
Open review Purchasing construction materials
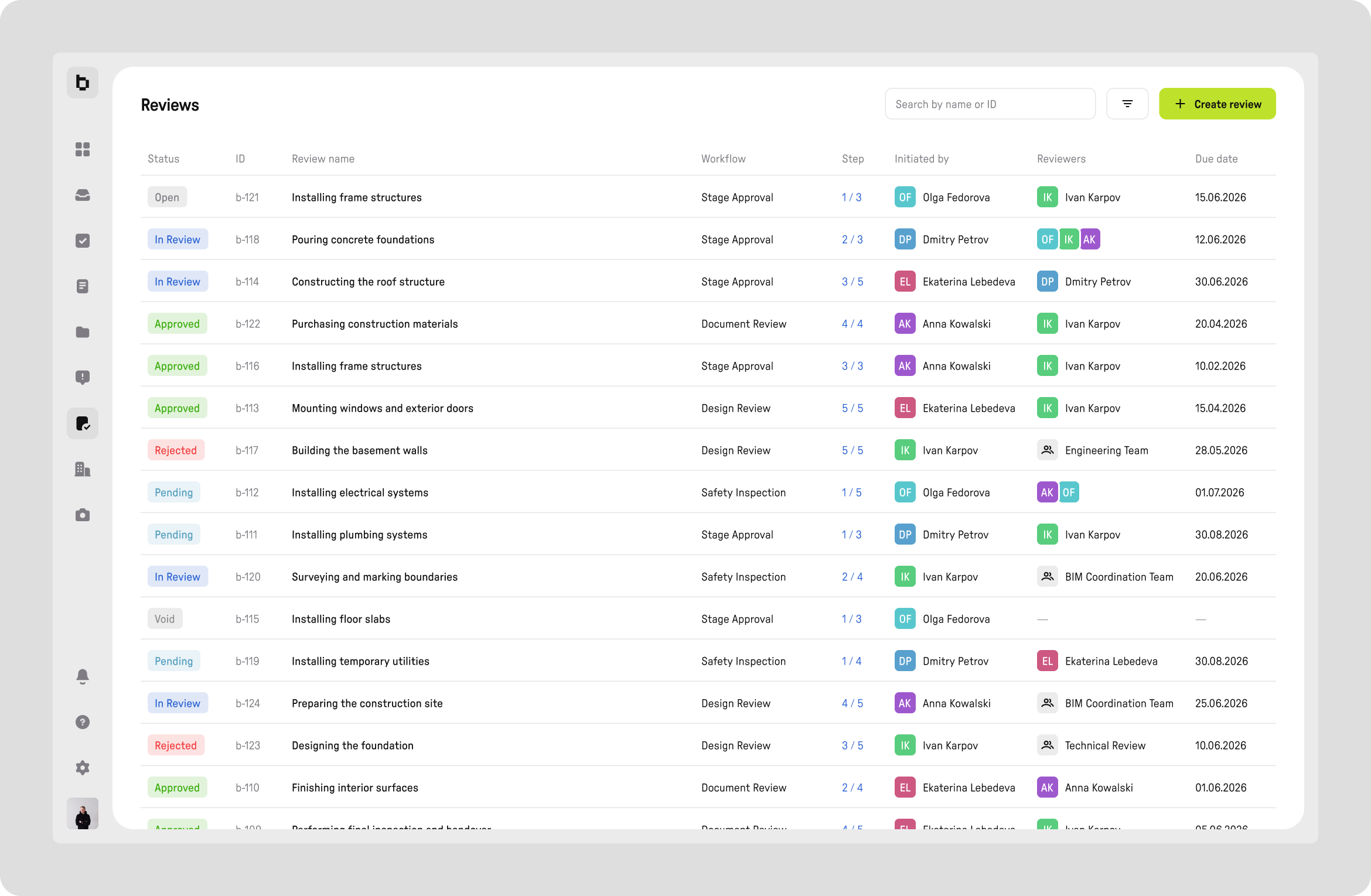click(x=375, y=324)
